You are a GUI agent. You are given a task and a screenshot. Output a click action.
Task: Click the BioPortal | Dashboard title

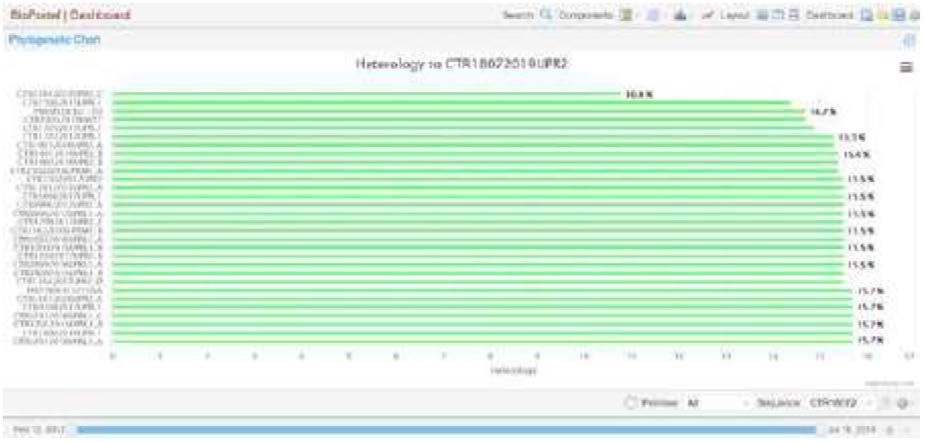70,15
